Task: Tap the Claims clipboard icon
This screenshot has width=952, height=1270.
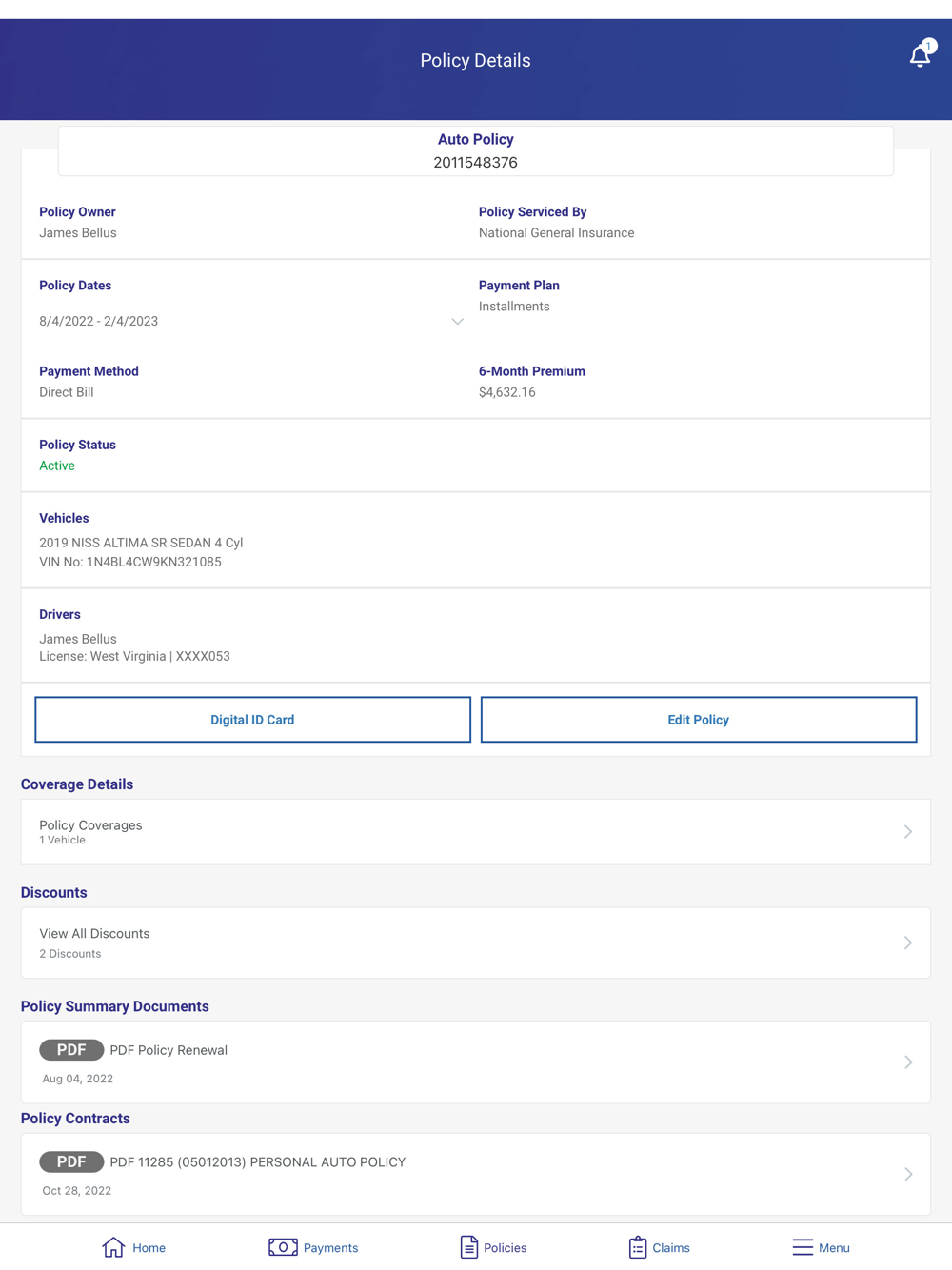Action: [x=638, y=1247]
